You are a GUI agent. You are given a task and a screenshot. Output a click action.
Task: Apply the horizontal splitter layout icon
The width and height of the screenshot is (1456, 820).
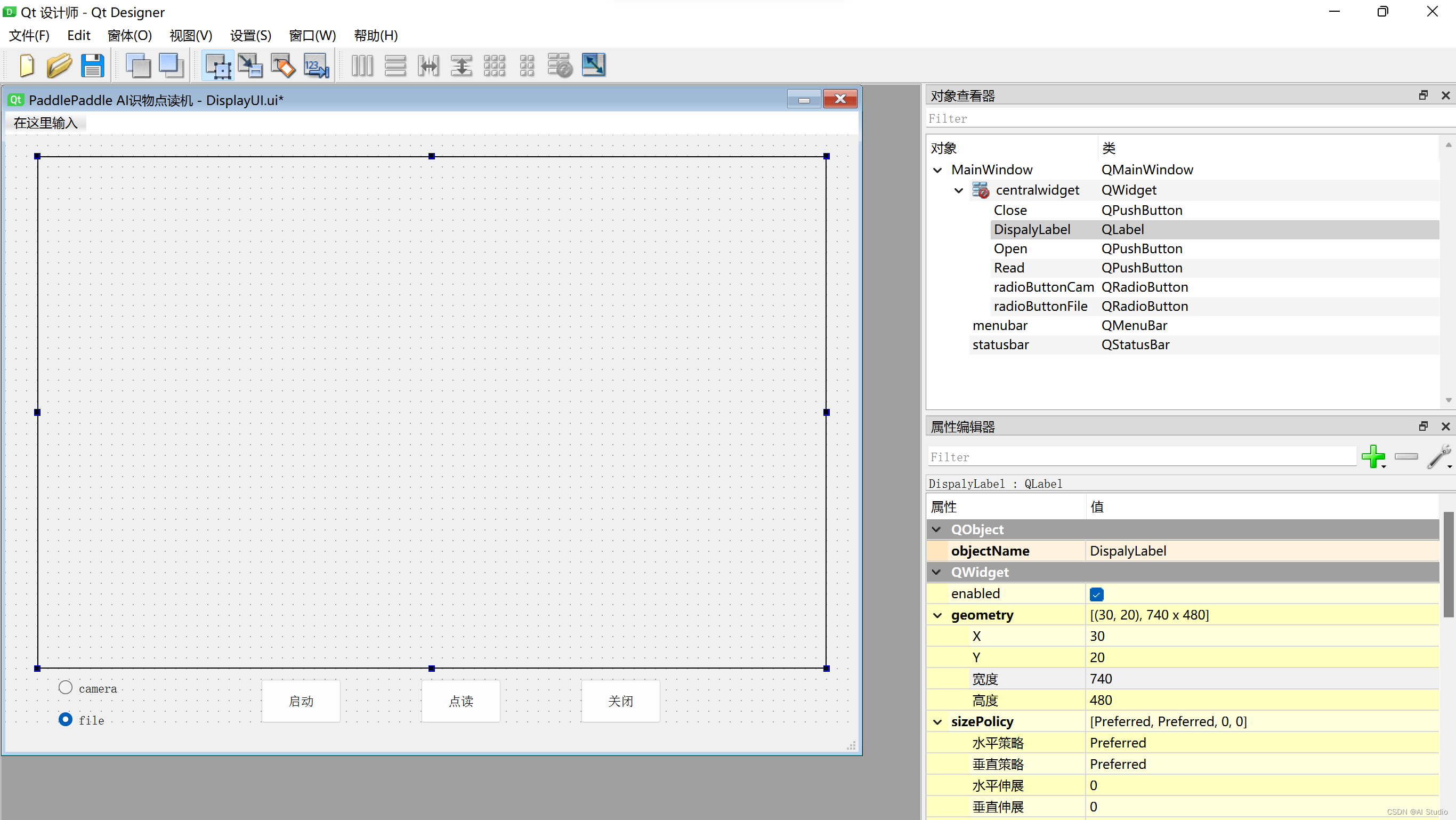pos(428,66)
